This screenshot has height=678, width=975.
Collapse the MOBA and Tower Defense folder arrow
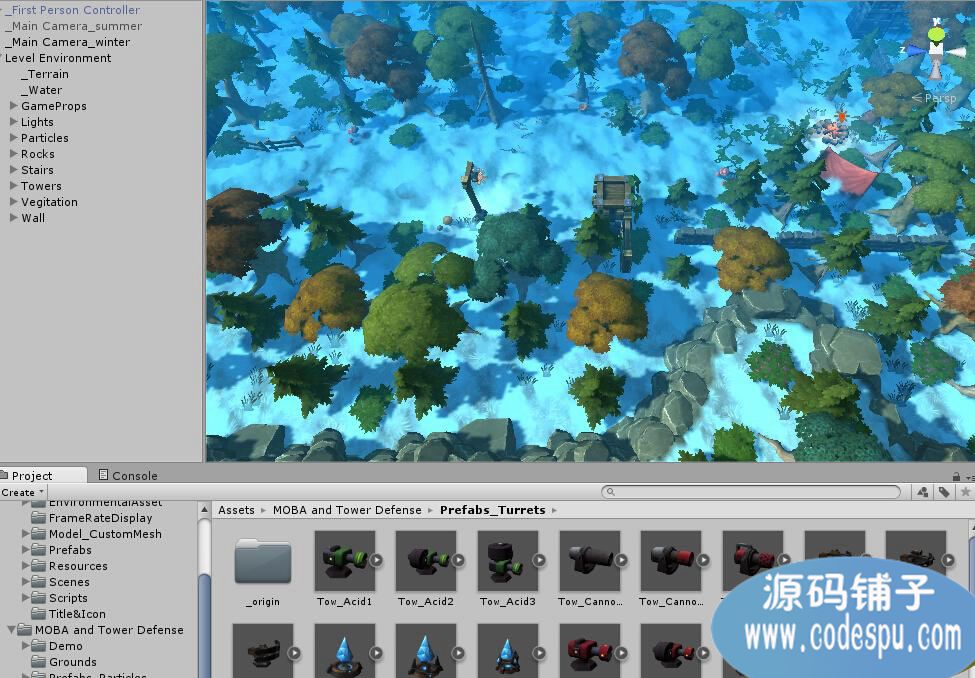click(11, 629)
